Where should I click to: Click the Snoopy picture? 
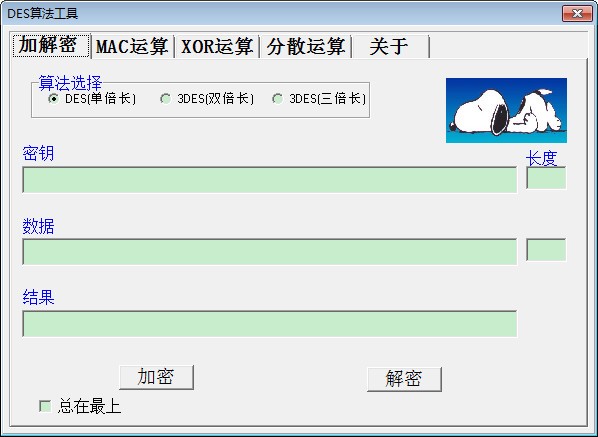[506, 111]
